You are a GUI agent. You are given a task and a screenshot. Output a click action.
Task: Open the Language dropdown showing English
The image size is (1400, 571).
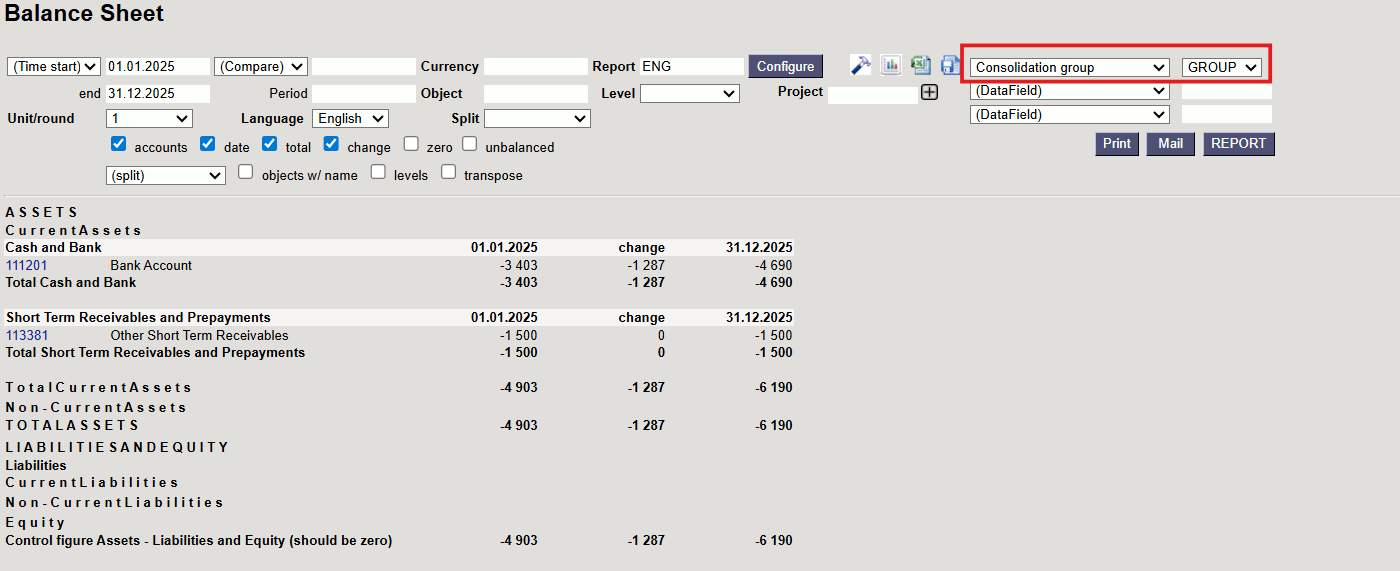click(x=350, y=118)
